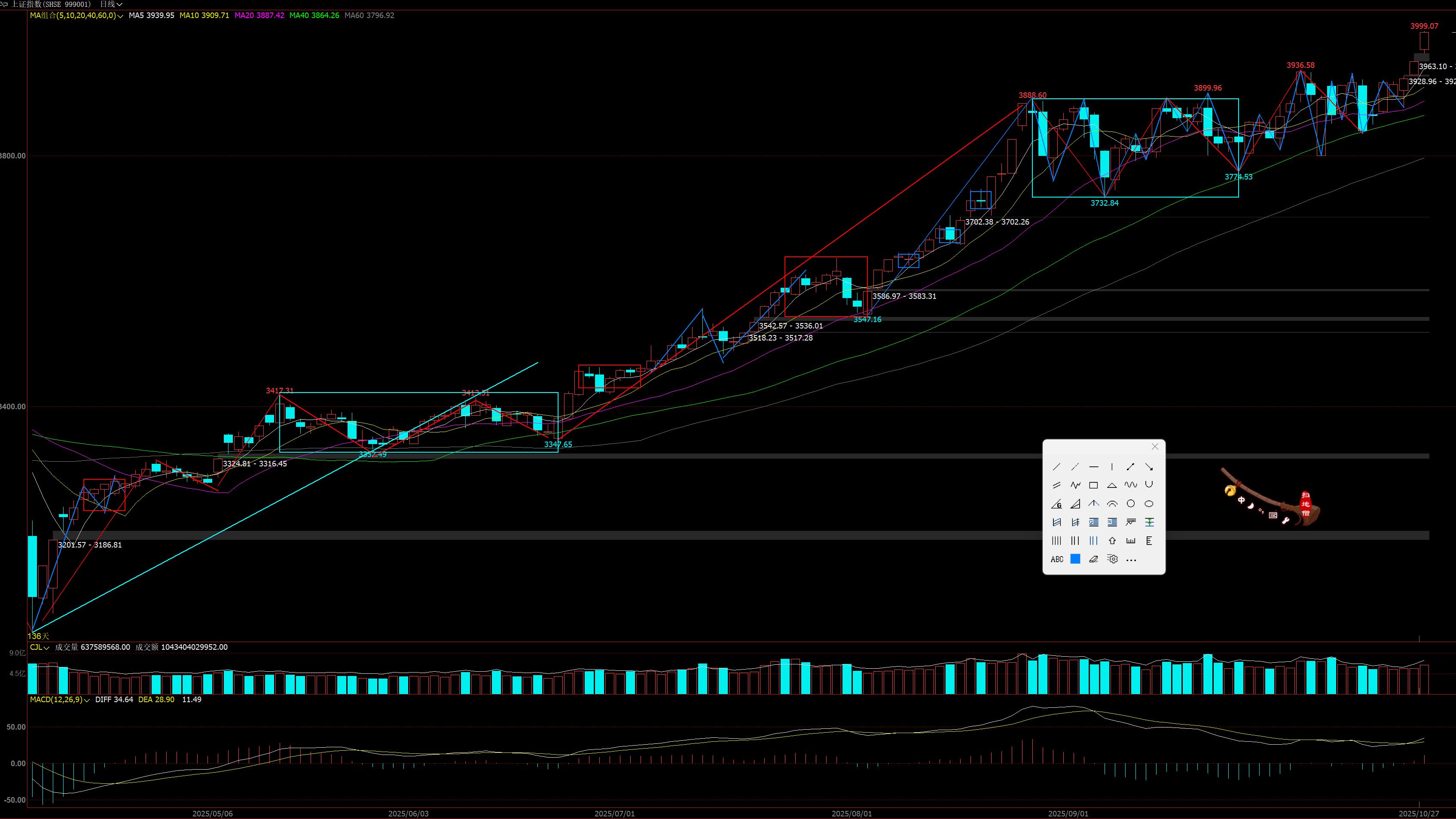
Task: Close the drawing tools palette
Action: click(1155, 447)
